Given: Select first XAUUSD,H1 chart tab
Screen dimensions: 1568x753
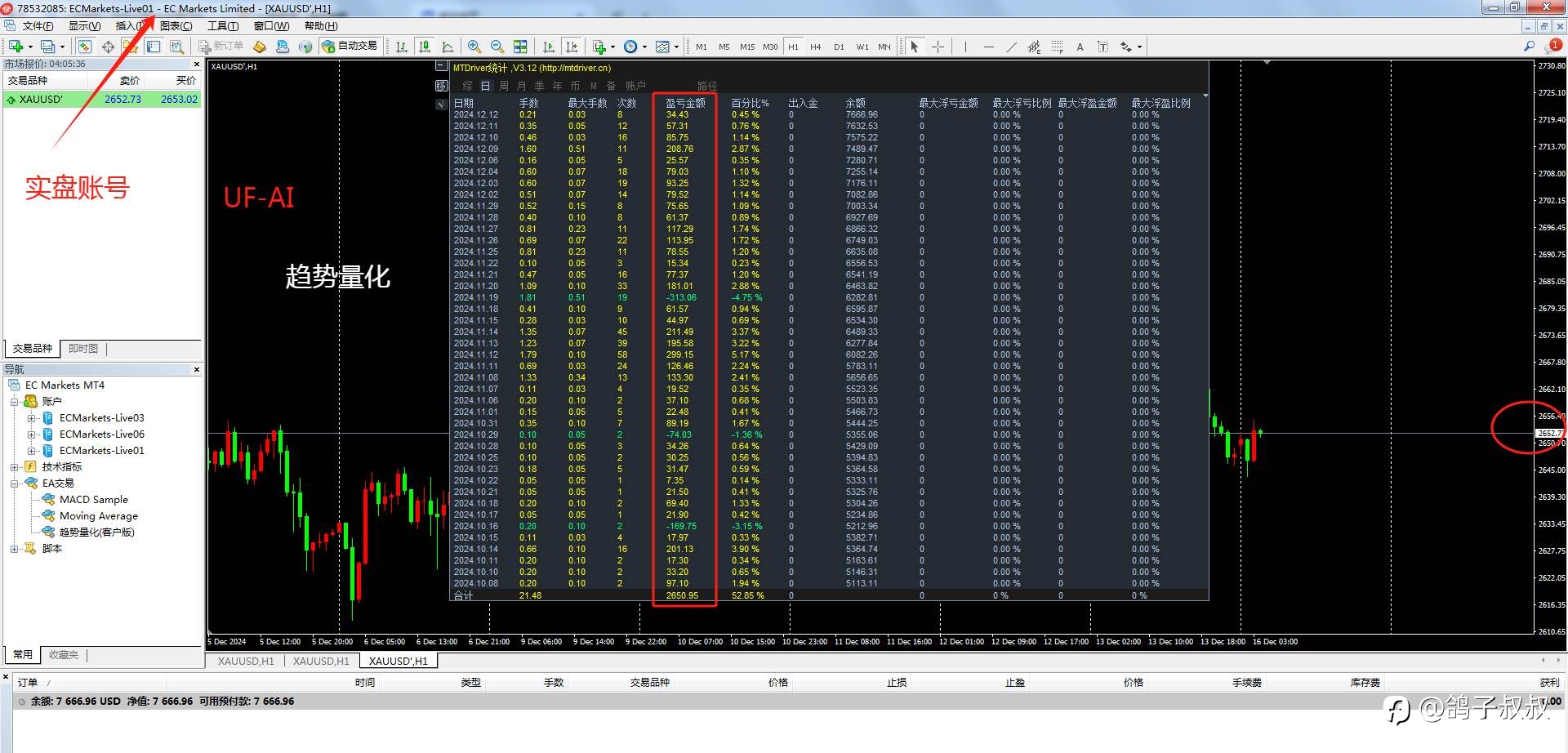Looking at the screenshot, I should (246, 662).
